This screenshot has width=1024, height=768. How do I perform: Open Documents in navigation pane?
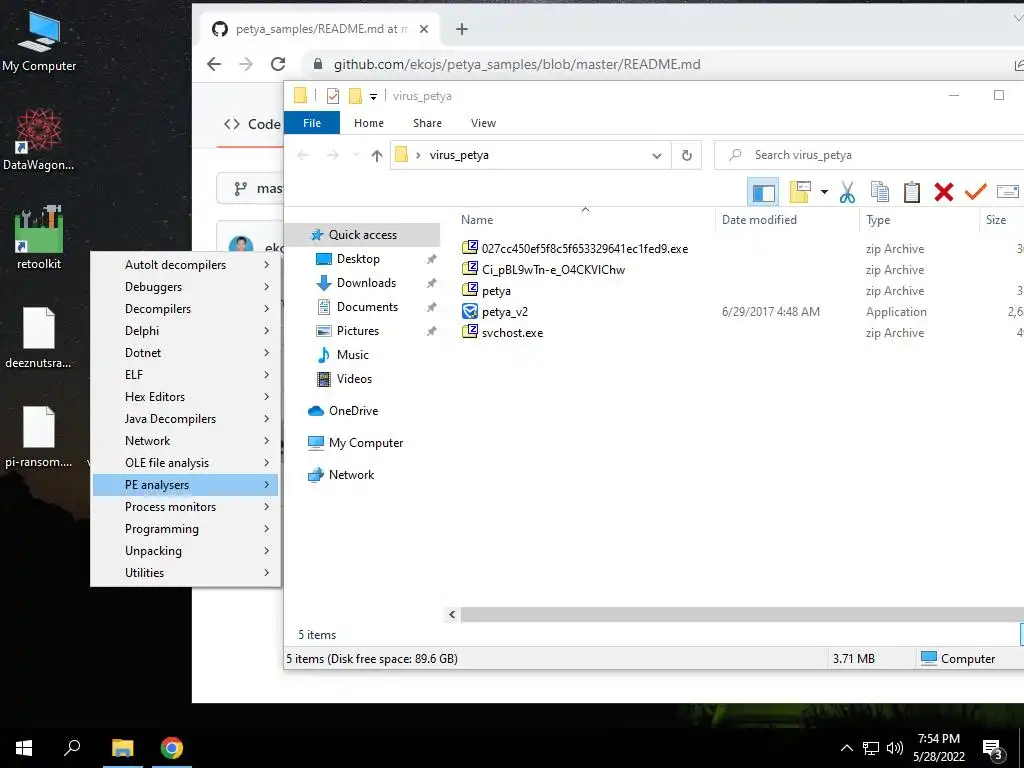tap(367, 307)
